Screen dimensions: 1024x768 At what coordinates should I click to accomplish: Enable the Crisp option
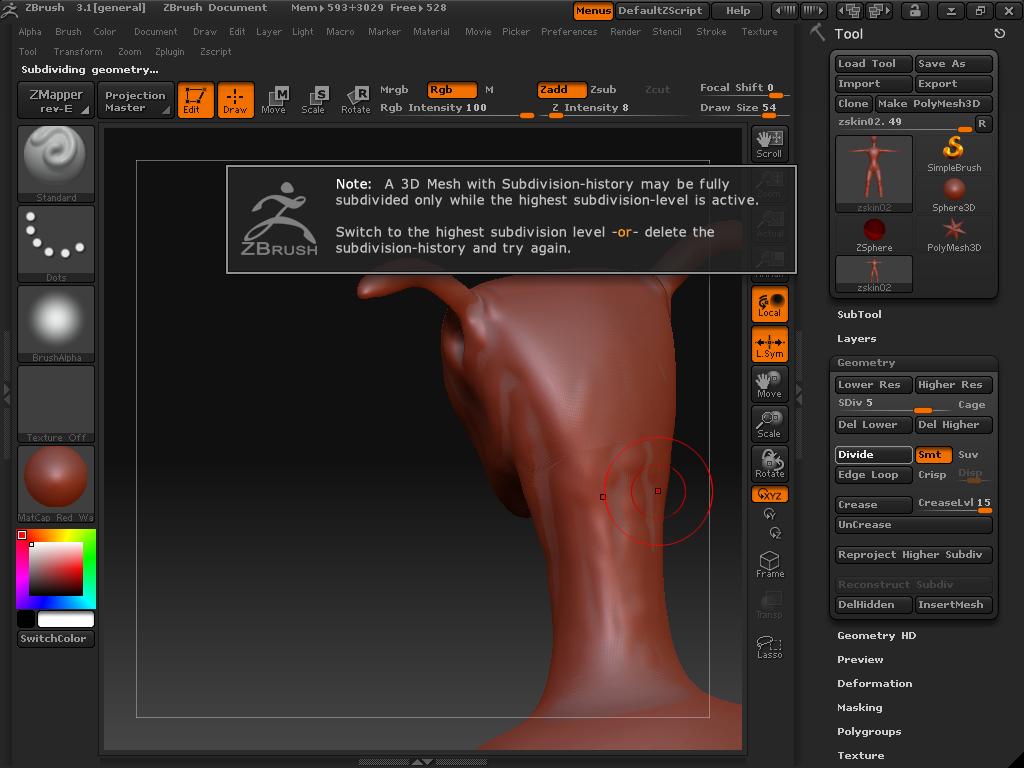tap(932, 475)
